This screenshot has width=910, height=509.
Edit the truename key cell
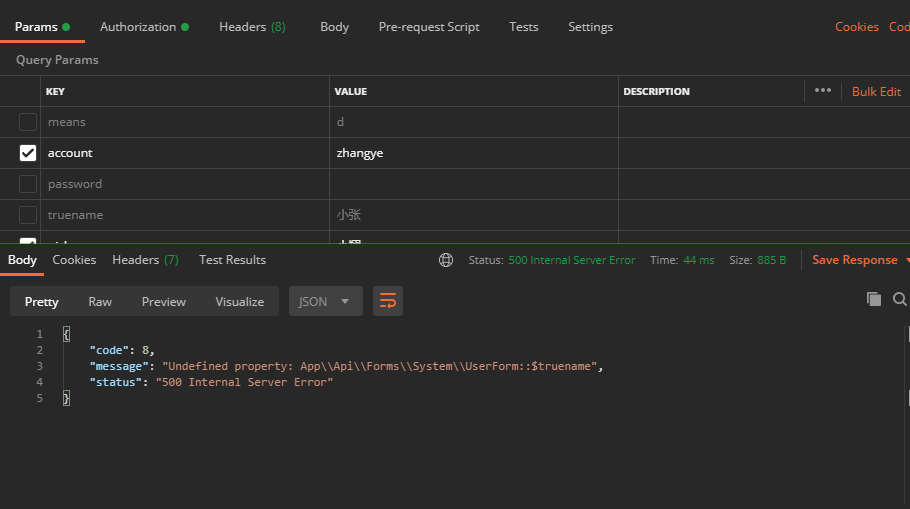click(185, 215)
